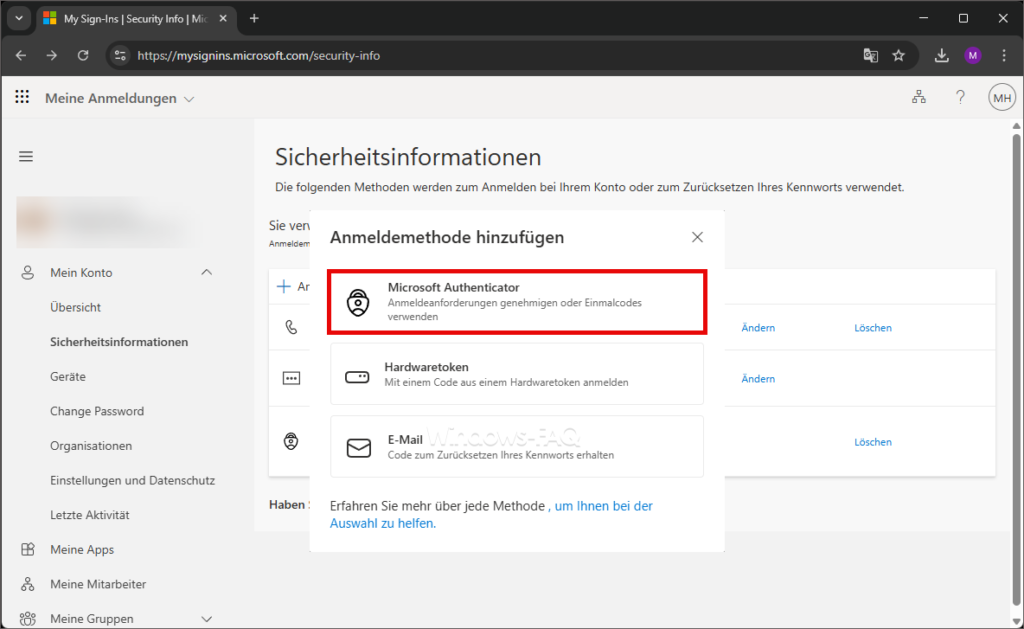The width and height of the screenshot is (1024, 629).
Task: Click the Microsoft Authenticator shield icon in dialog
Action: click(358, 302)
